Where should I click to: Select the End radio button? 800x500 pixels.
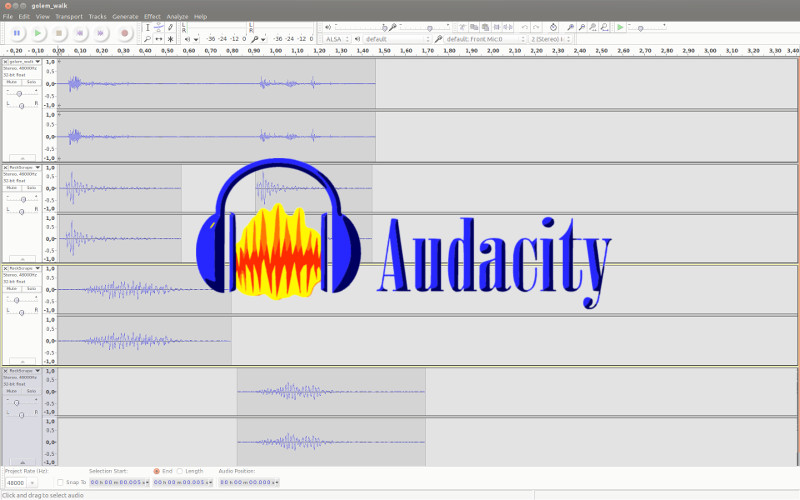[157, 471]
